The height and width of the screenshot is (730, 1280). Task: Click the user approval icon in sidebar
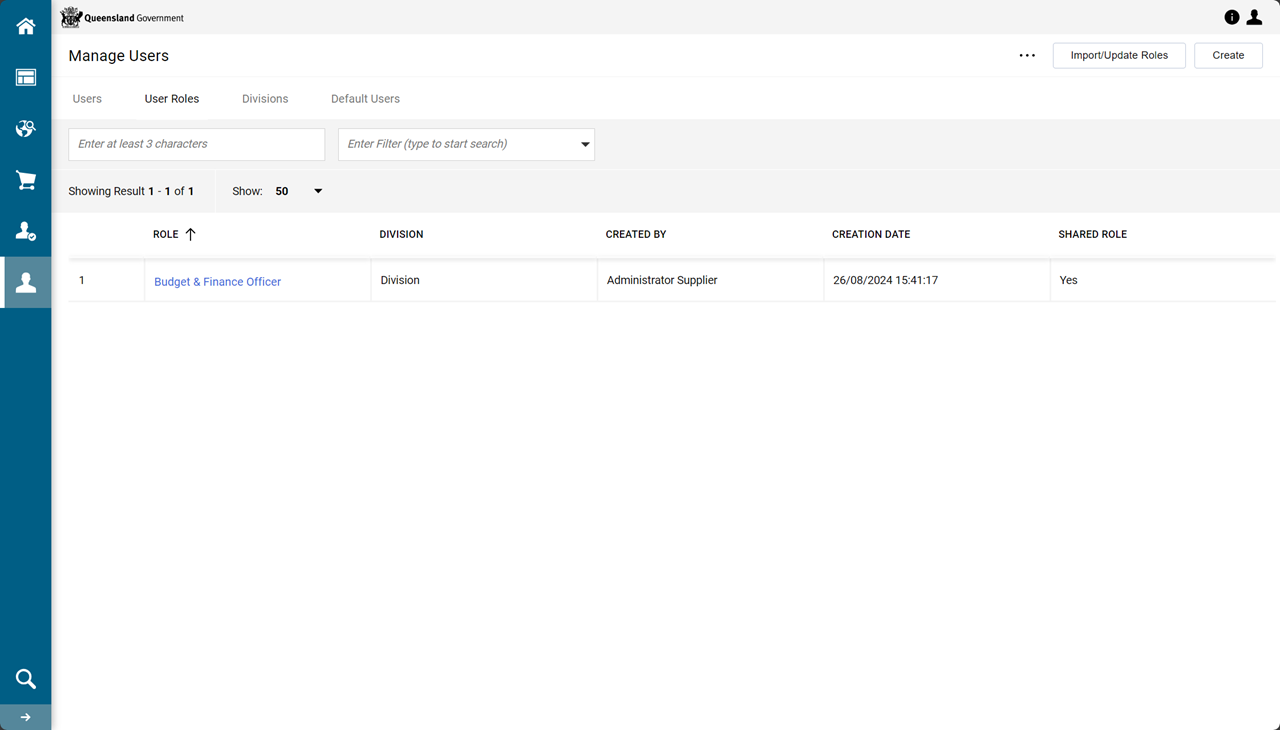pyautogui.click(x=26, y=232)
